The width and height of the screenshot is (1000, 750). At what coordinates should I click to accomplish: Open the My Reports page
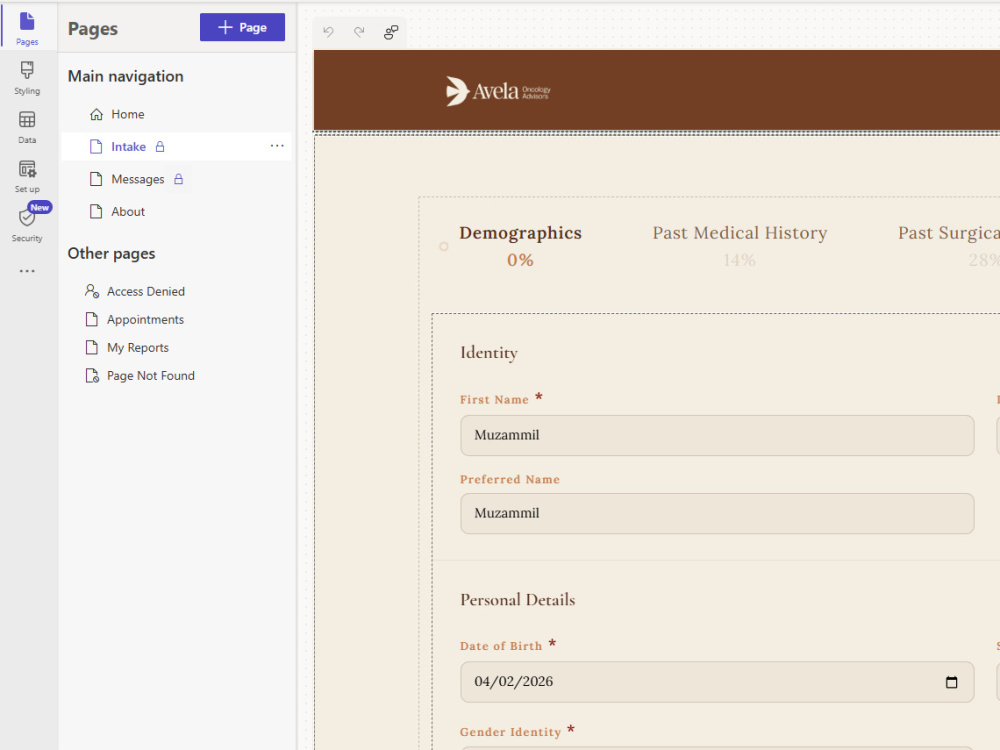138,348
